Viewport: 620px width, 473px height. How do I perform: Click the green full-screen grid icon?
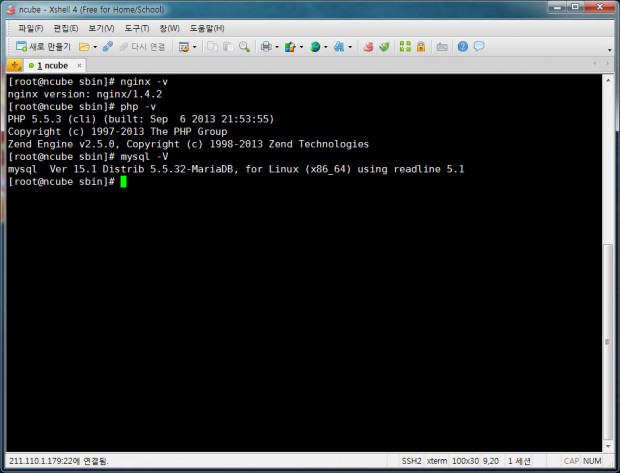[x=405, y=47]
